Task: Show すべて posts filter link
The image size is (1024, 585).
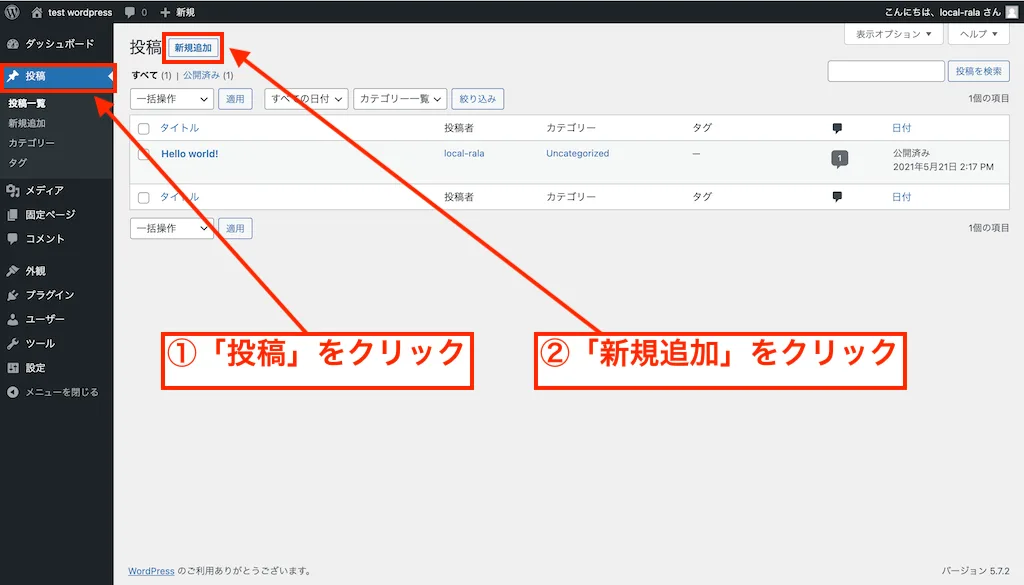Action: pyautogui.click(x=145, y=75)
